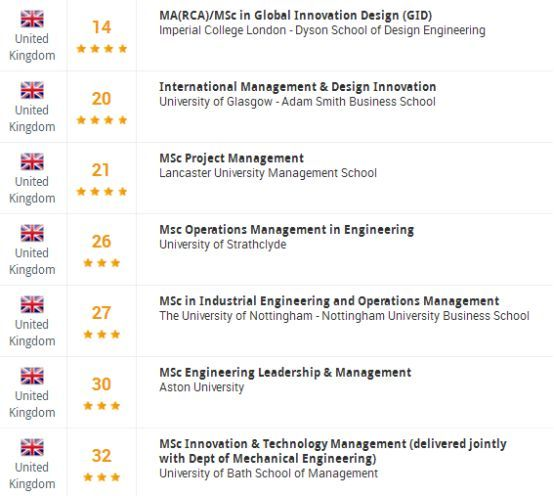Click the ranking number 30
This screenshot has width=554, height=496.
point(101,384)
